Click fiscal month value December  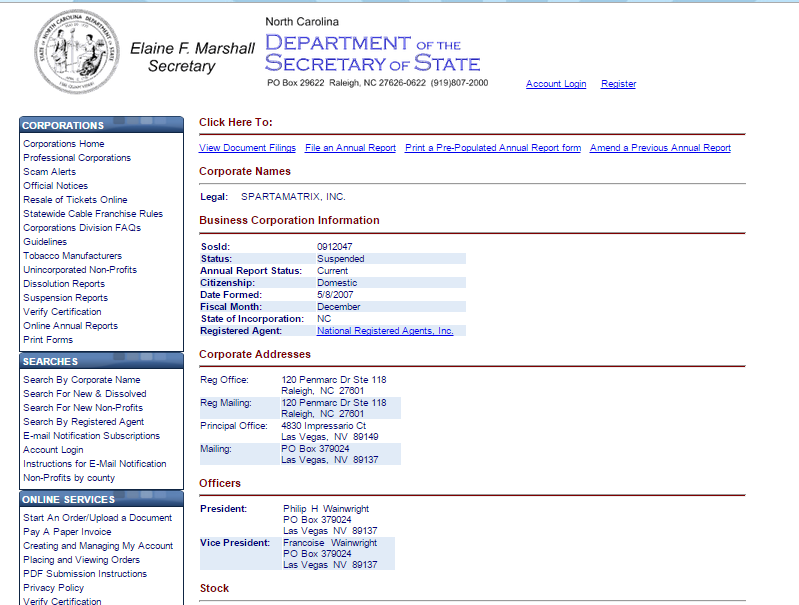pyautogui.click(x=339, y=307)
